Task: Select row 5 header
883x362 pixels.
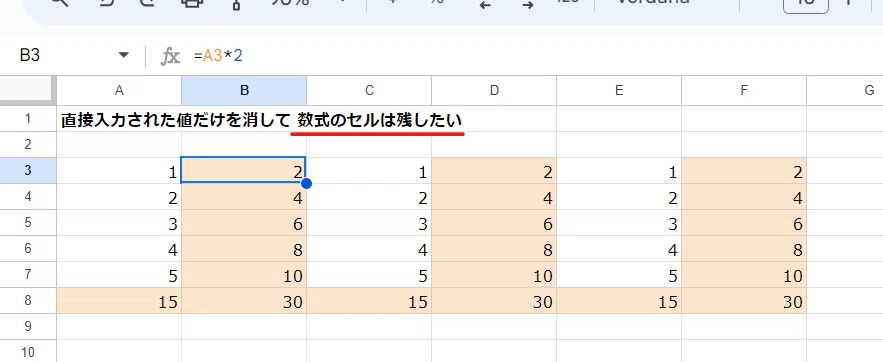Action: click(x=28, y=222)
